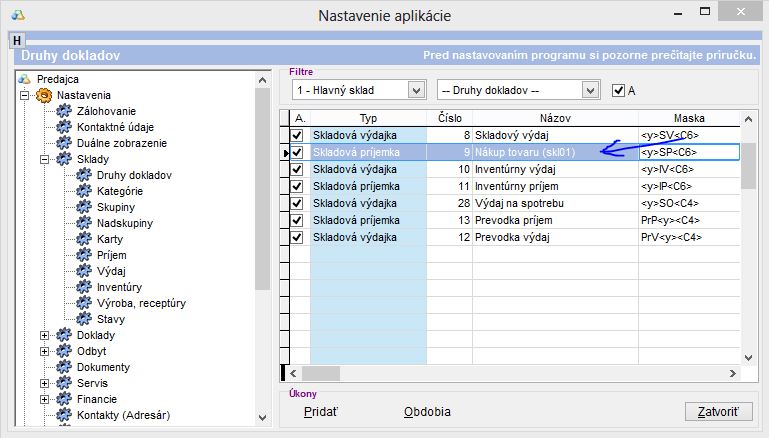Viewport: 769px width, 438px height.
Task: Click the gear icon beside Stavy
Action: 84,319
